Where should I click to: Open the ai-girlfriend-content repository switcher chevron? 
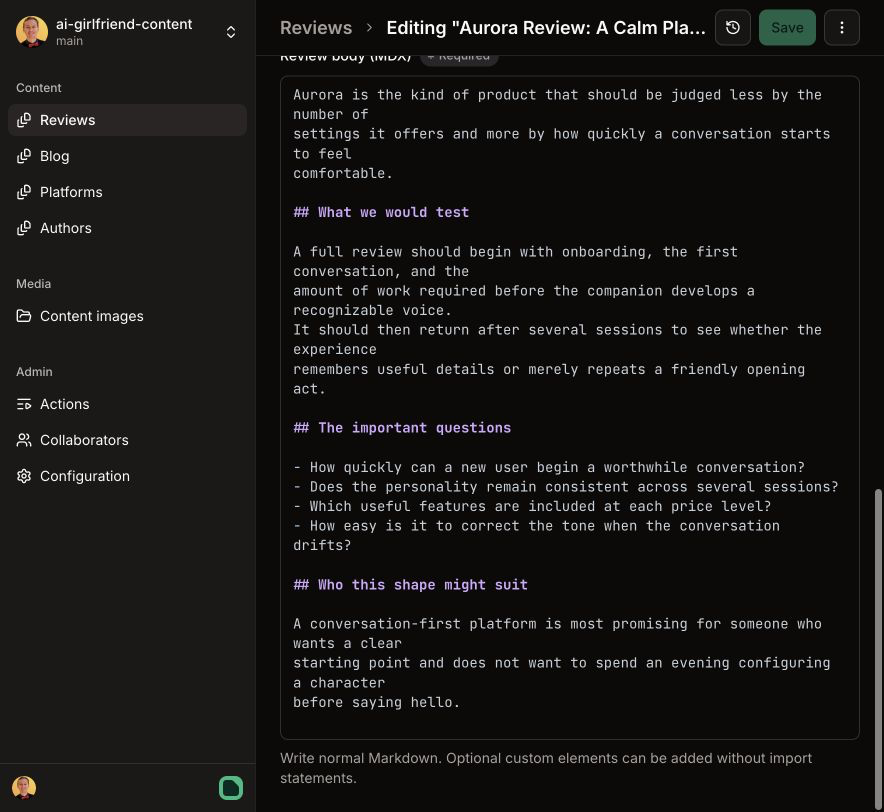coord(231,32)
